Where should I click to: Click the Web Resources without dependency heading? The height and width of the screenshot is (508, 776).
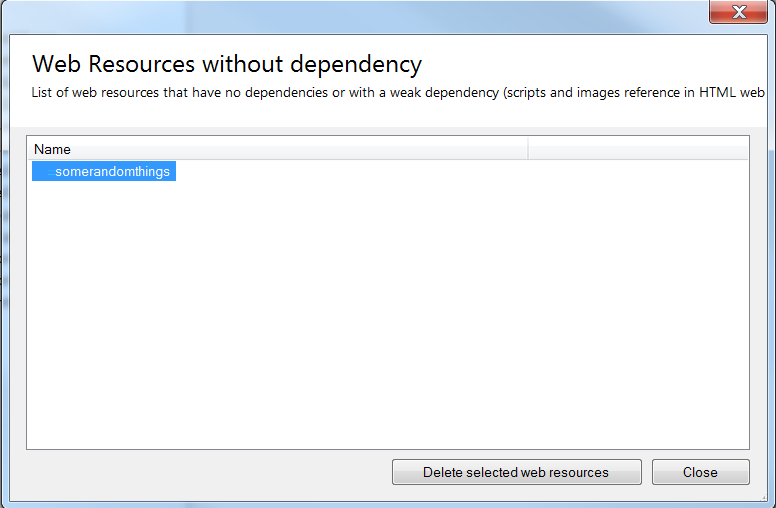(x=227, y=65)
